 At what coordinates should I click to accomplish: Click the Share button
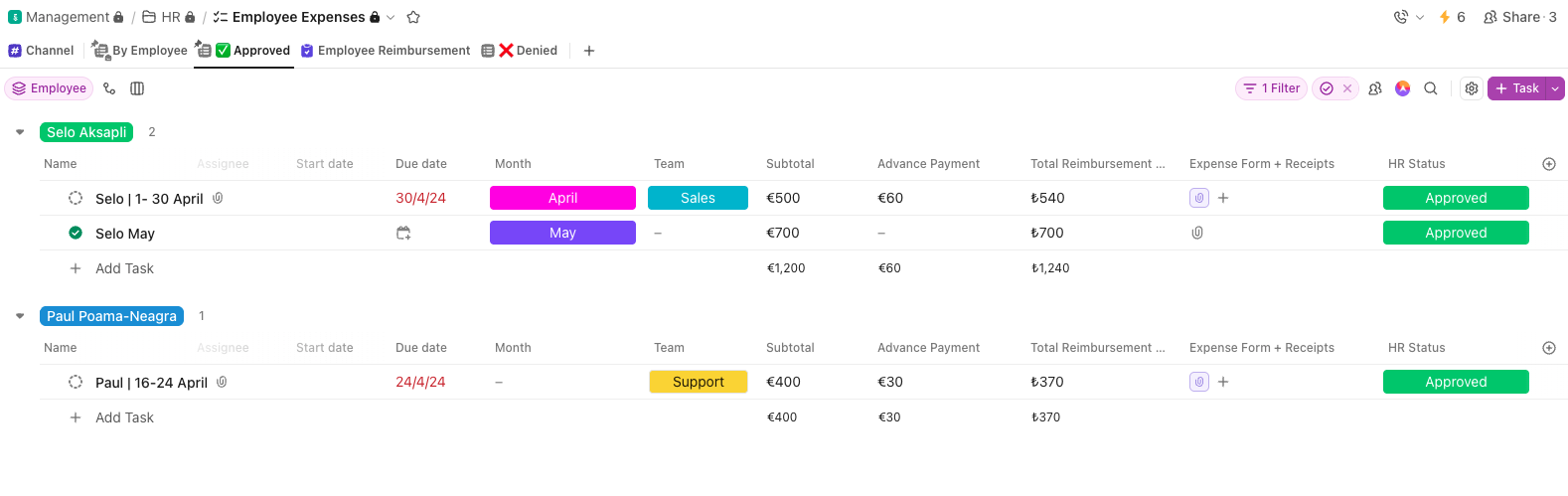[x=1519, y=17]
